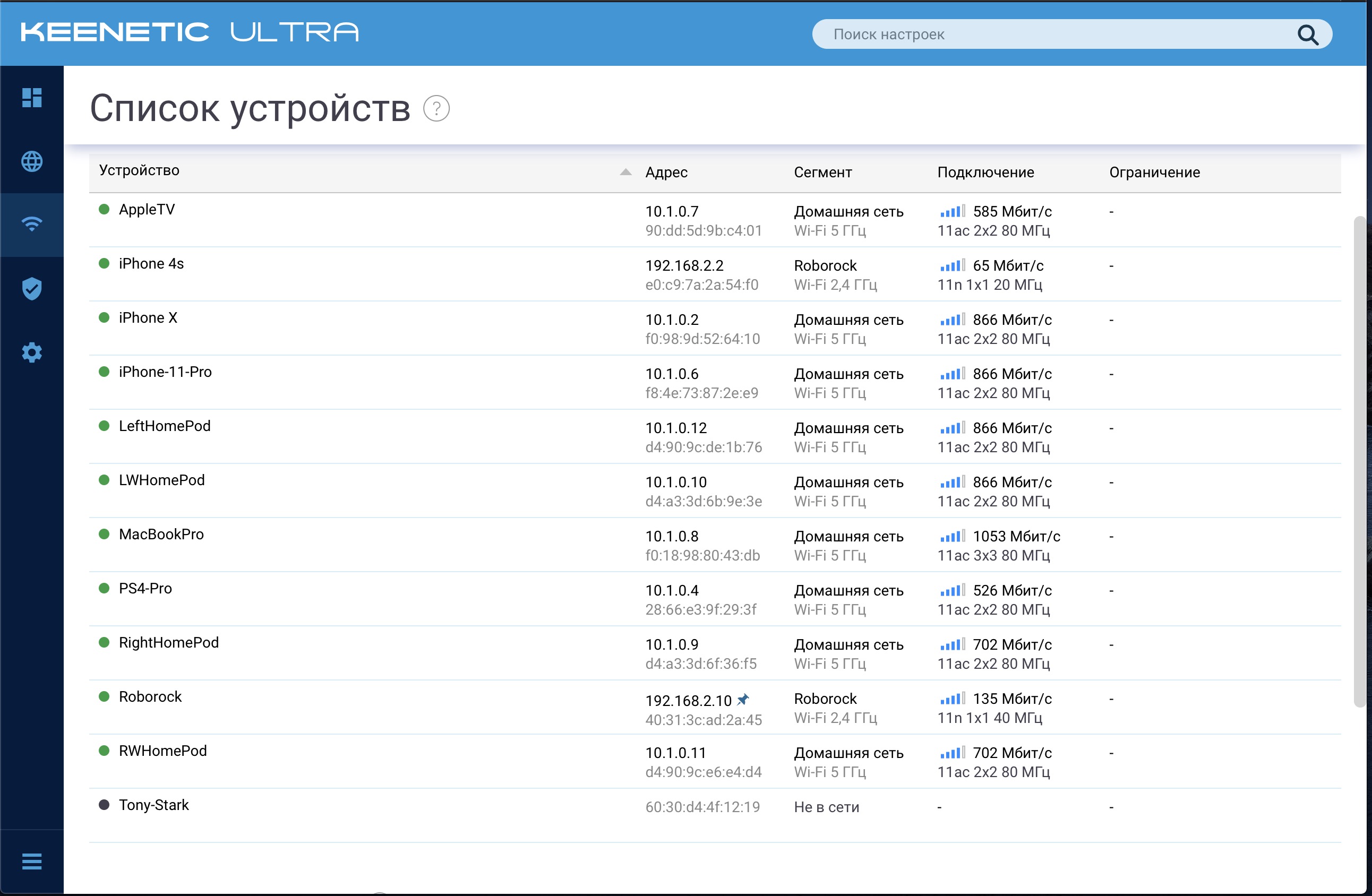
Task: Click the vertical scrollbar of the device list
Action: tap(1359, 461)
